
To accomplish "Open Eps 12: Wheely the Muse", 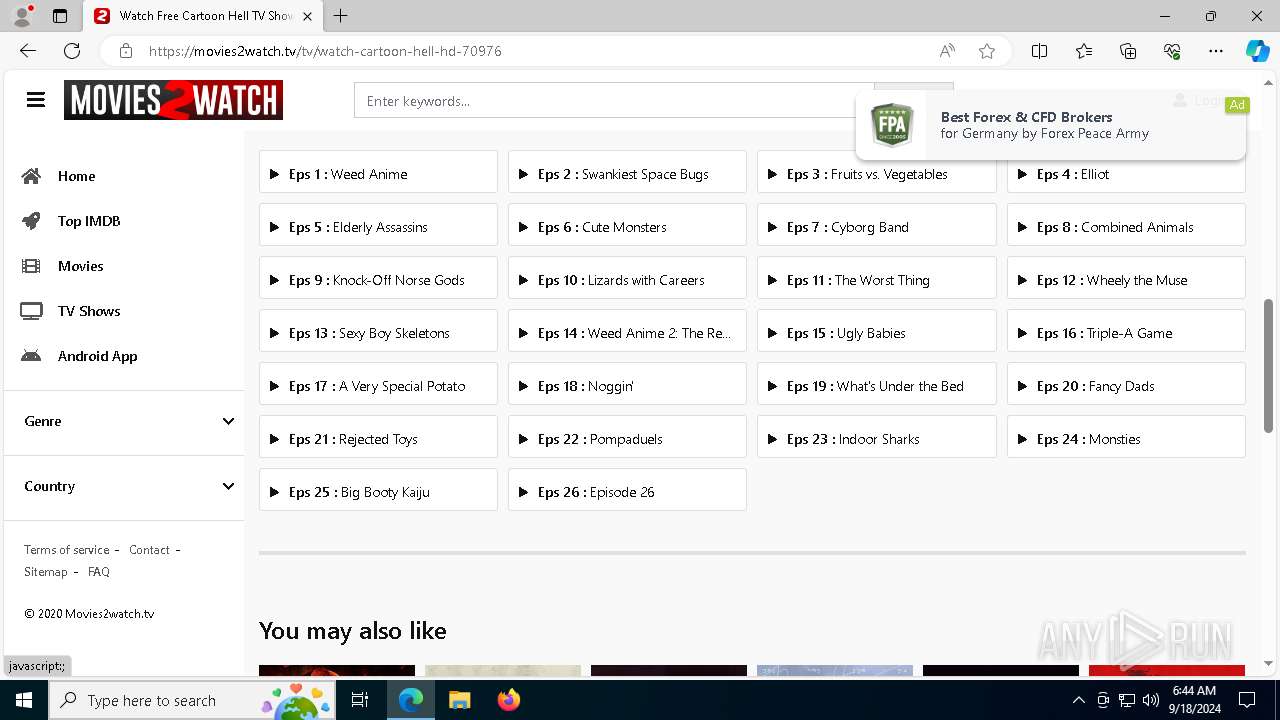I will [x=1126, y=280].
